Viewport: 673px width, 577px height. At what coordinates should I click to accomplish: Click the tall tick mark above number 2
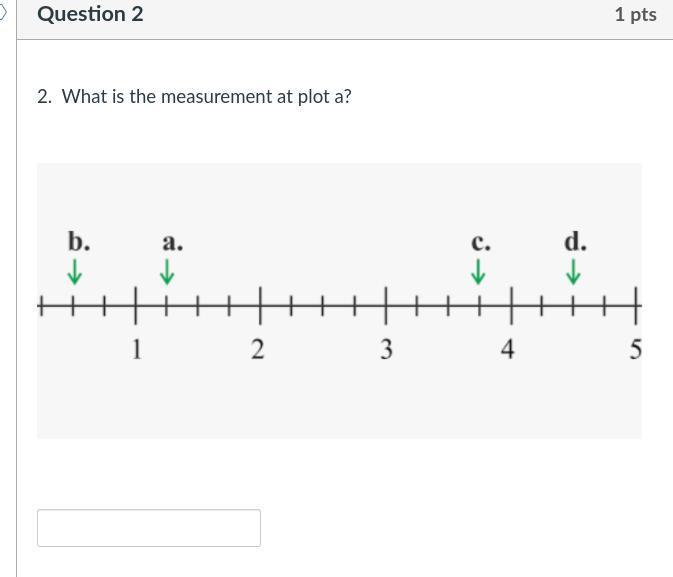click(x=261, y=304)
